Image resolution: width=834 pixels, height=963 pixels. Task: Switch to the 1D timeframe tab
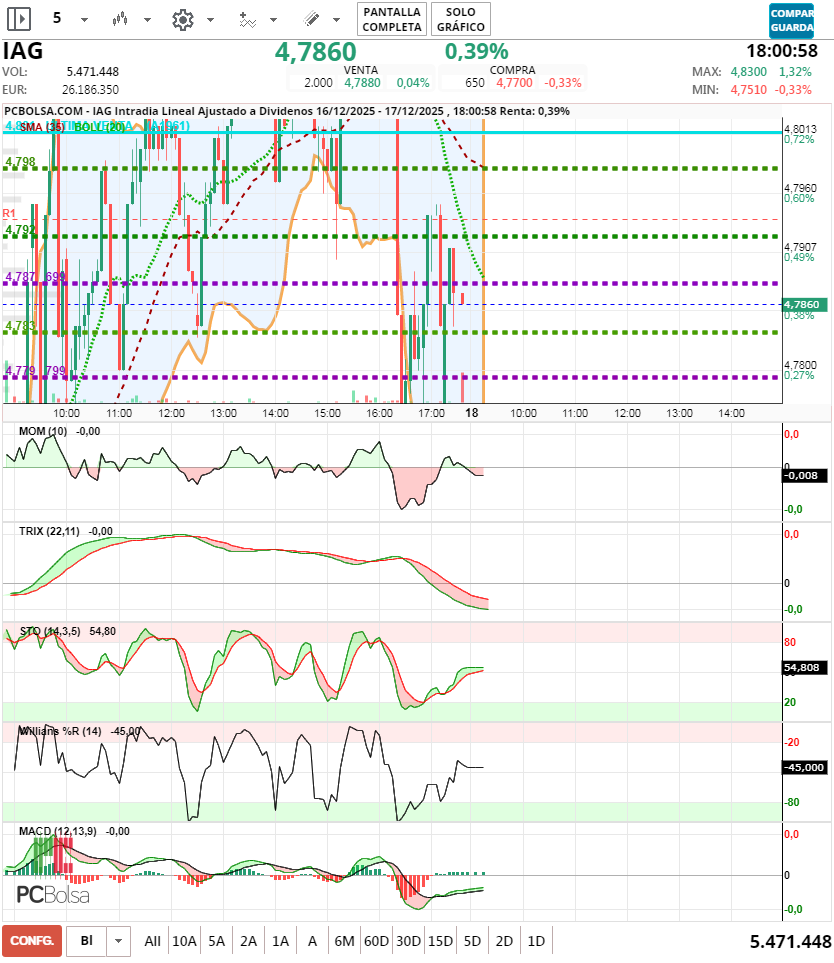point(536,940)
